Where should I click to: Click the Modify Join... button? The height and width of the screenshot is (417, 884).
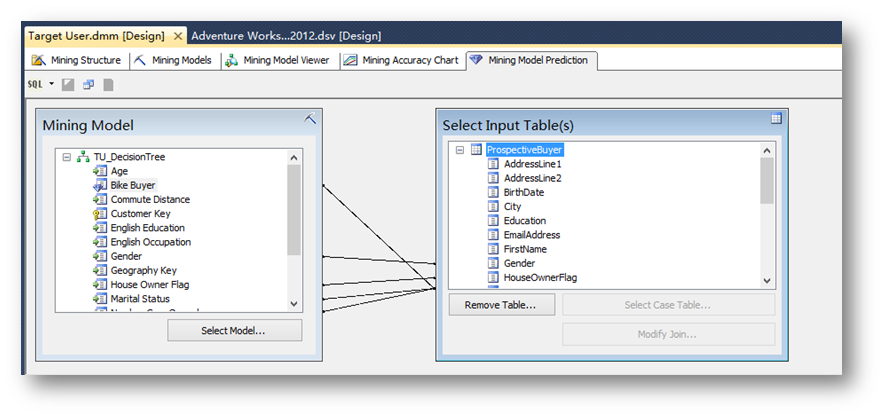click(668, 334)
